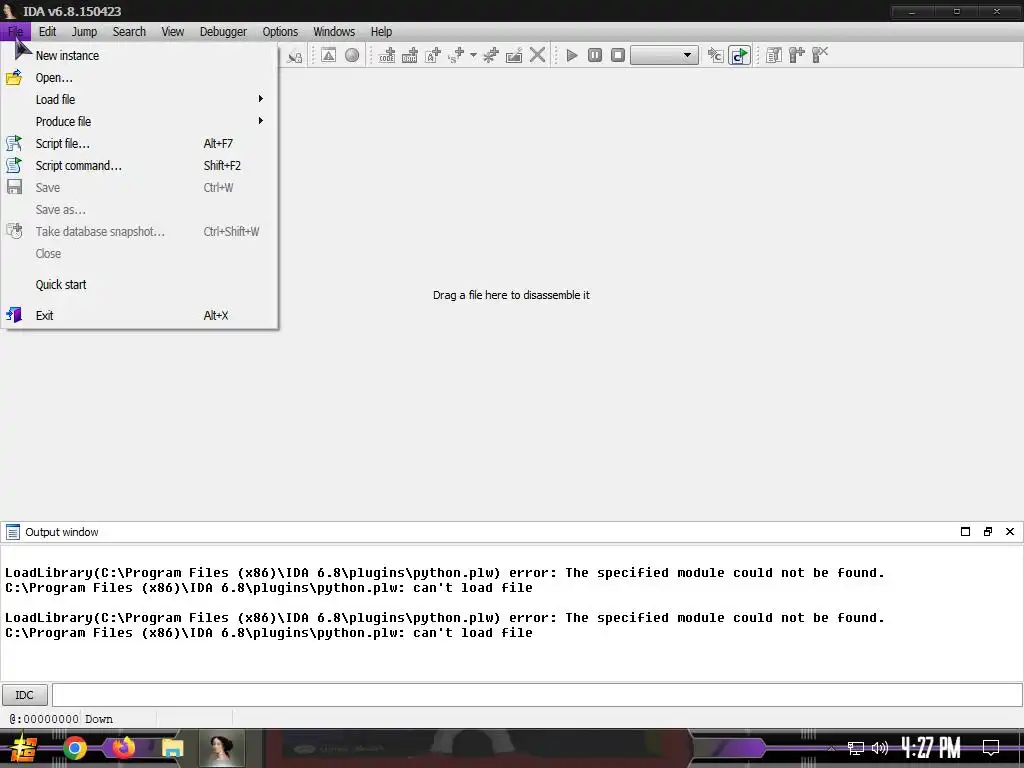
Task: Click the Start button on the taskbar
Action: (24, 748)
